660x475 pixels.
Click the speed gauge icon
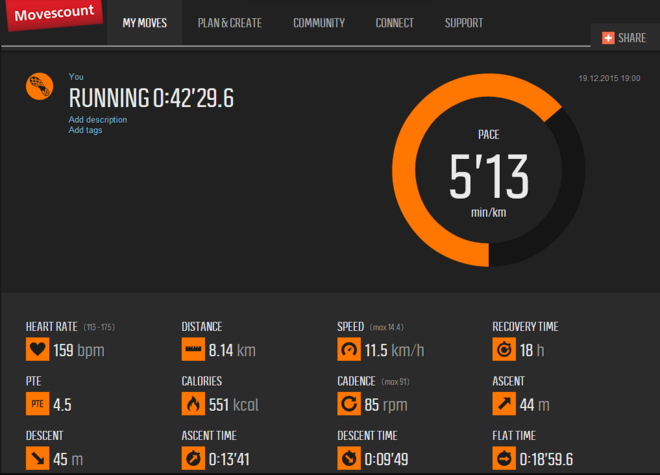(x=350, y=350)
